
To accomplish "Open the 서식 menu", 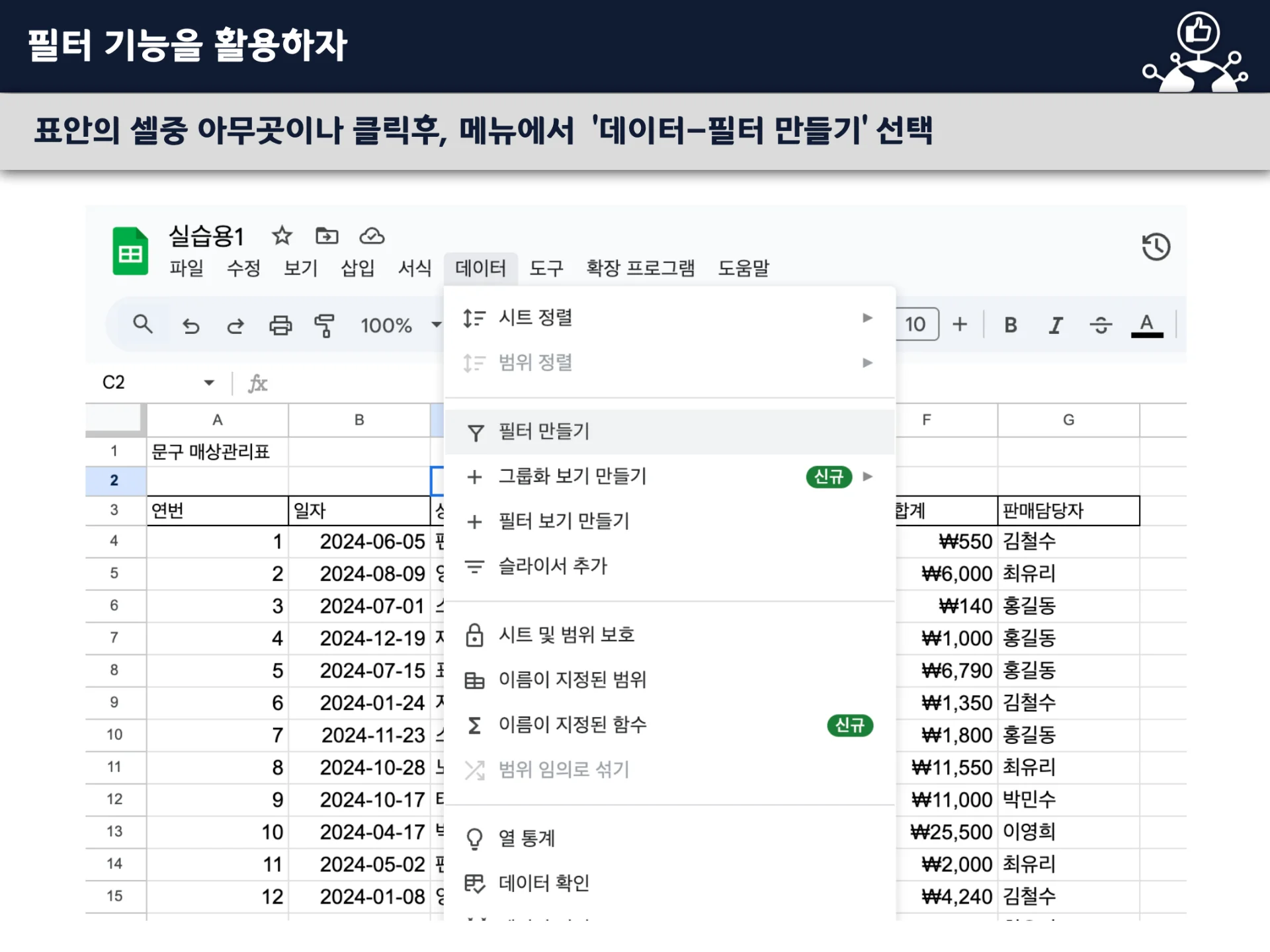I will pyautogui.click(x=415, y=268).
